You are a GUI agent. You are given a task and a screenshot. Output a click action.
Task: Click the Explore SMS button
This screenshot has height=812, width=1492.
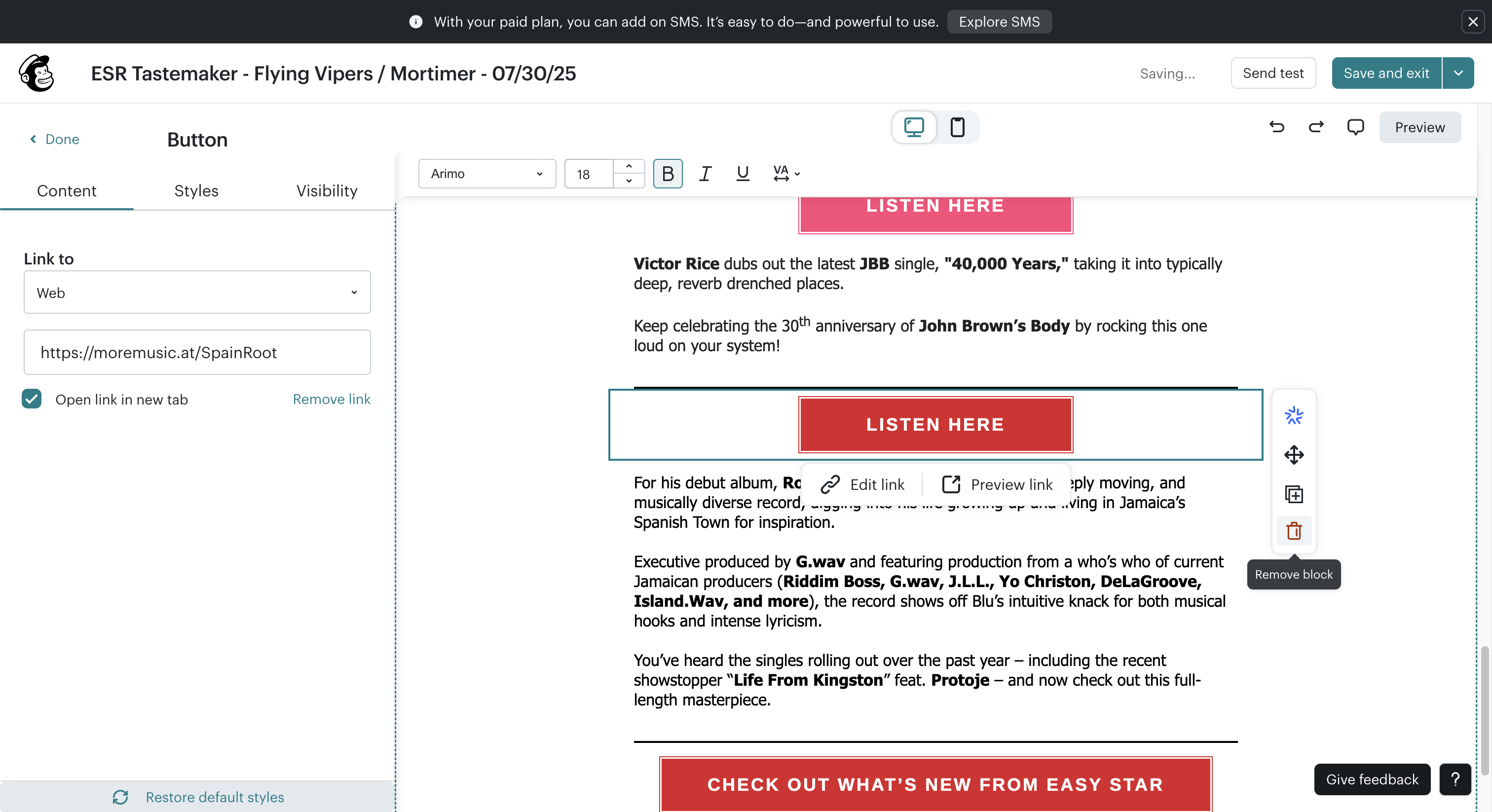(999, 22)
